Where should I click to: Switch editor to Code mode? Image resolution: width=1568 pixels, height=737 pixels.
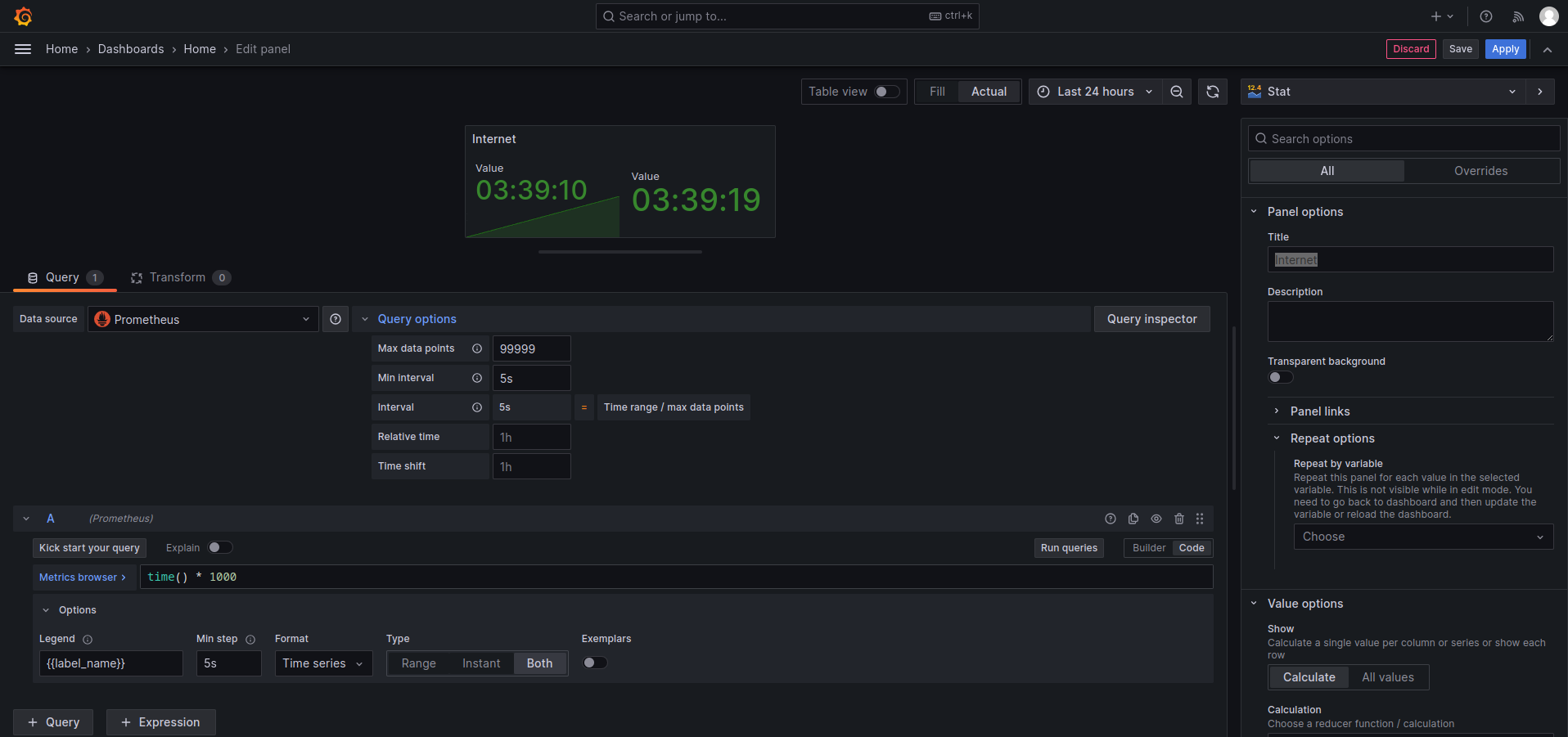[x=1192, y=548]
